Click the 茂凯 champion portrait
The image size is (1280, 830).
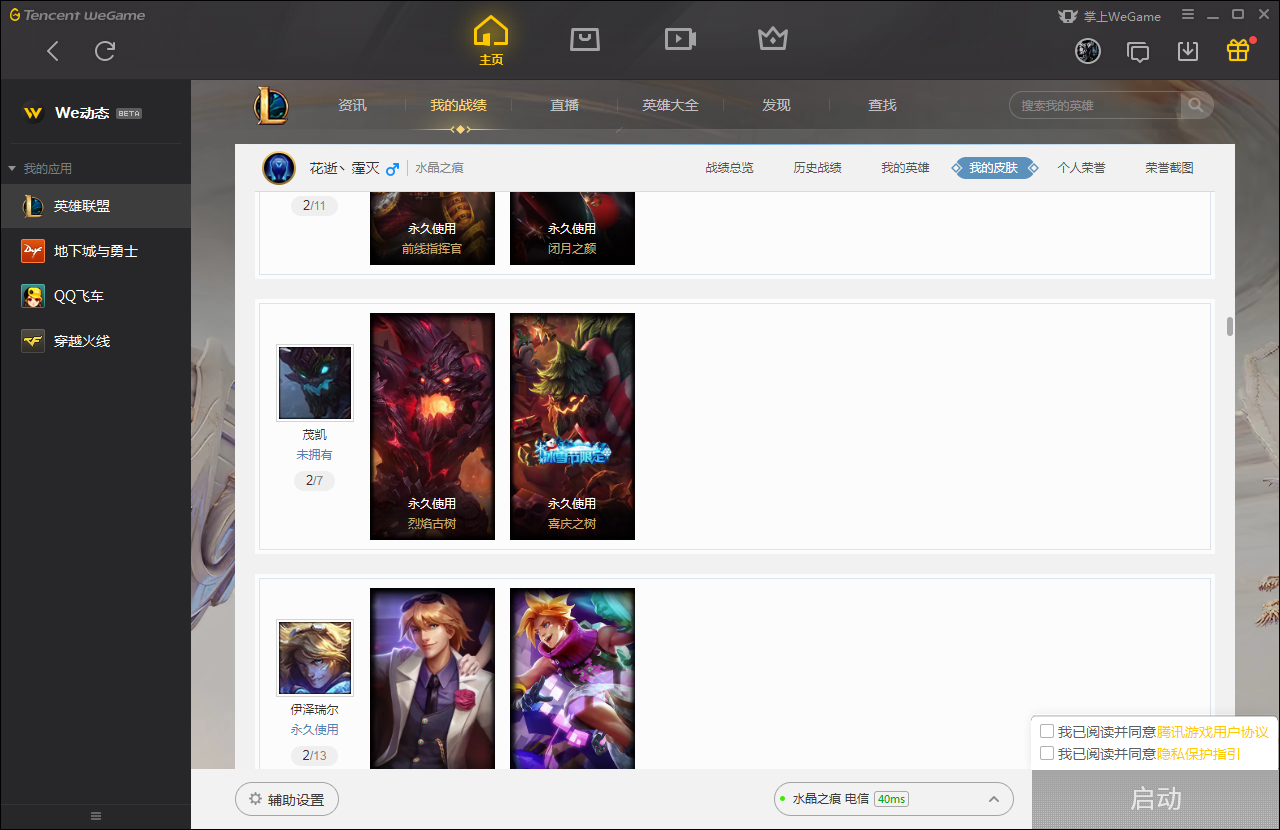click(x=314, y=383)
